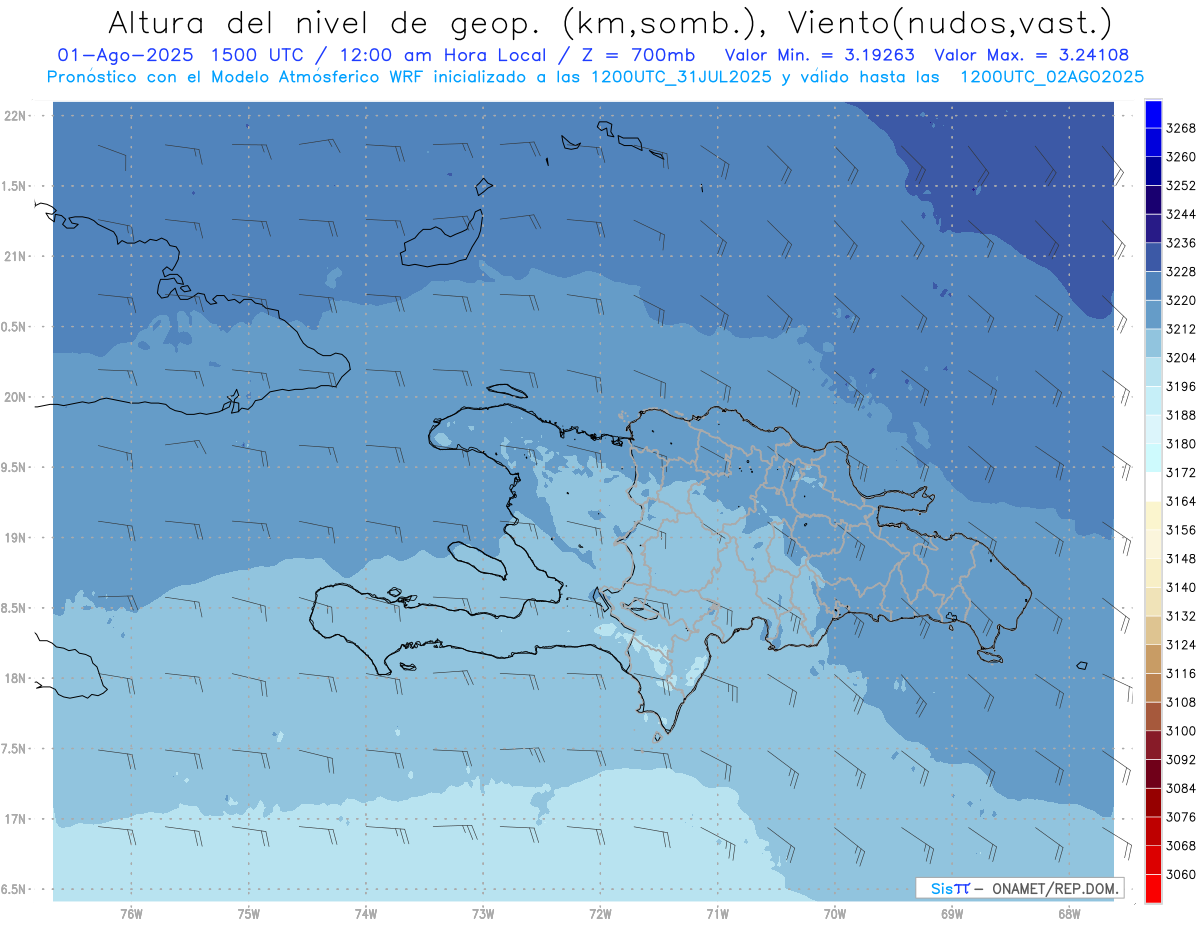This screenshot has height=927, width=1200.
Task: Click the '68W' longitude label
Action: 1069,914
